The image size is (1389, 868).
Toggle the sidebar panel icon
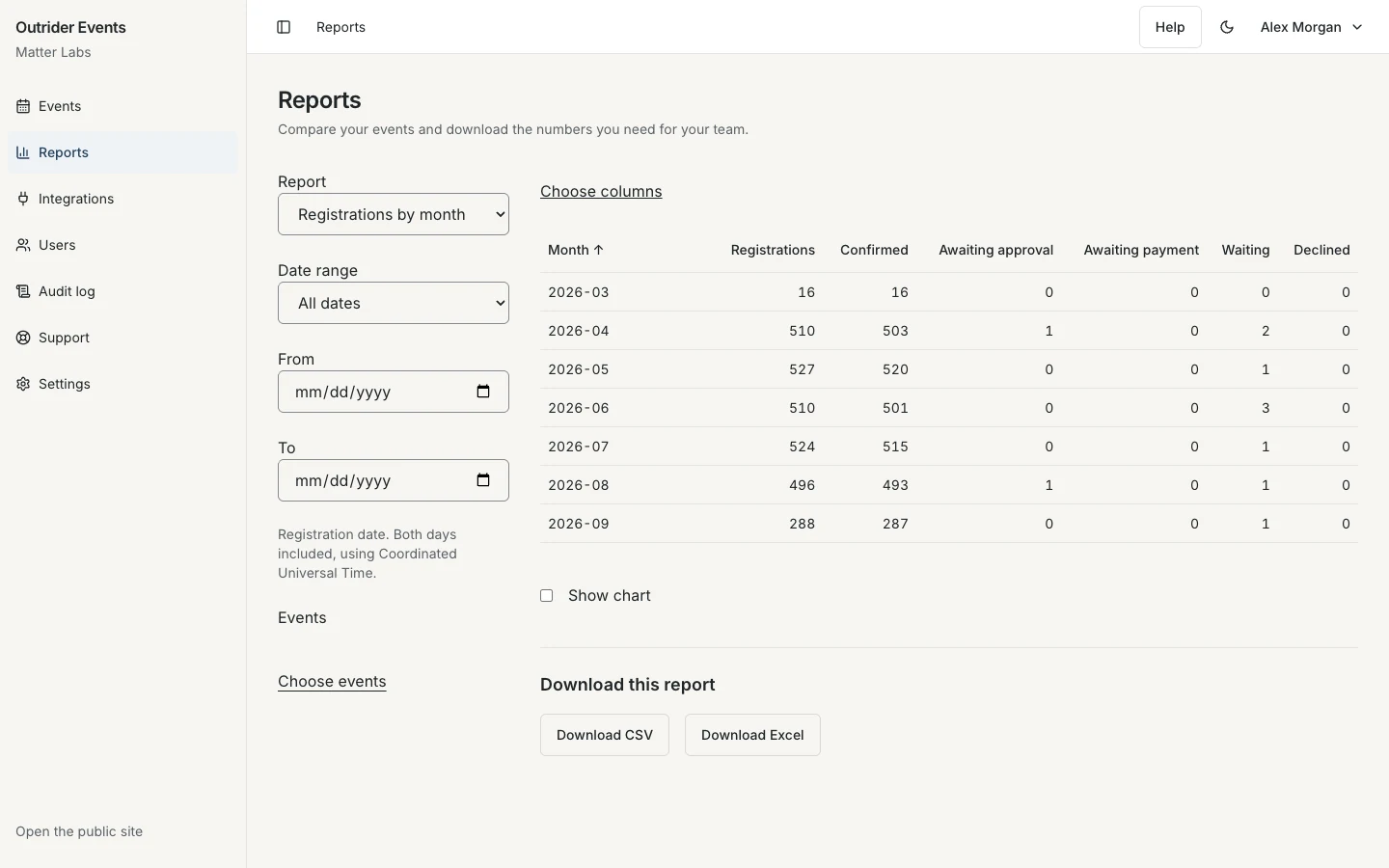[284, 27]
